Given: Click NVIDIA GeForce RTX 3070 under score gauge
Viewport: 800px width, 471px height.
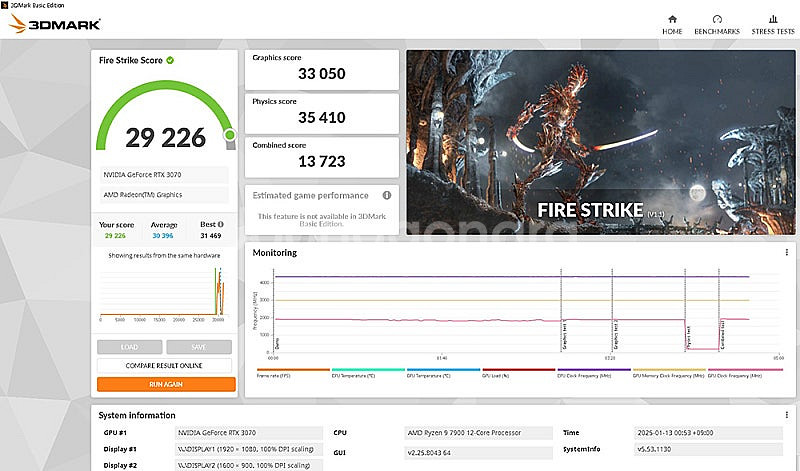Looking at the screenshot, I should [x=164, y=175].
